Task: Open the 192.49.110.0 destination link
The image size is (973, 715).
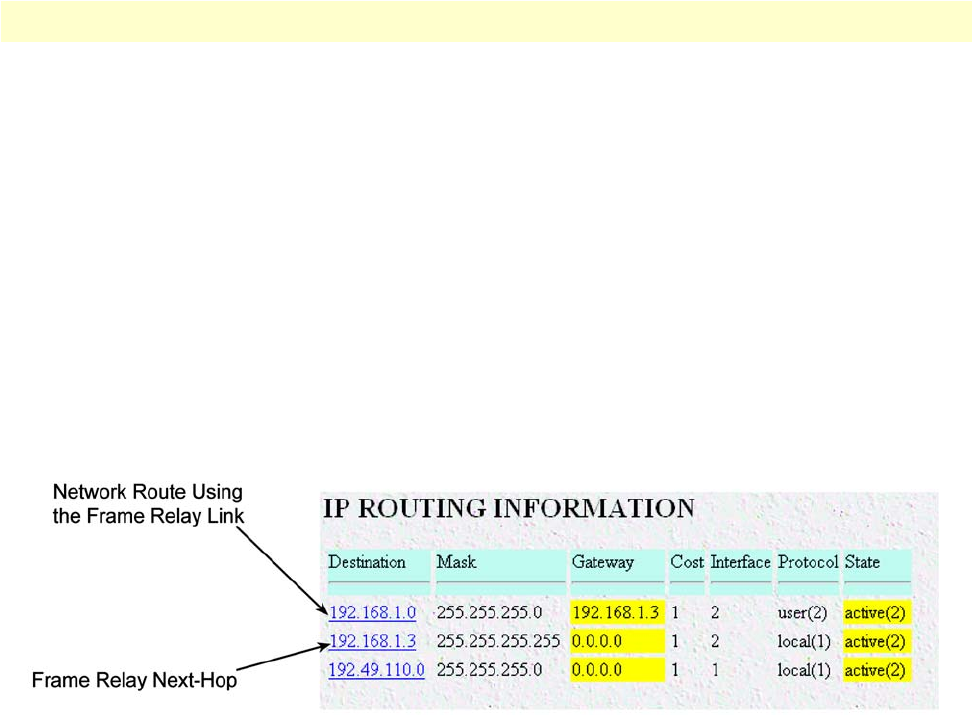Action: [x=376, y=670]
